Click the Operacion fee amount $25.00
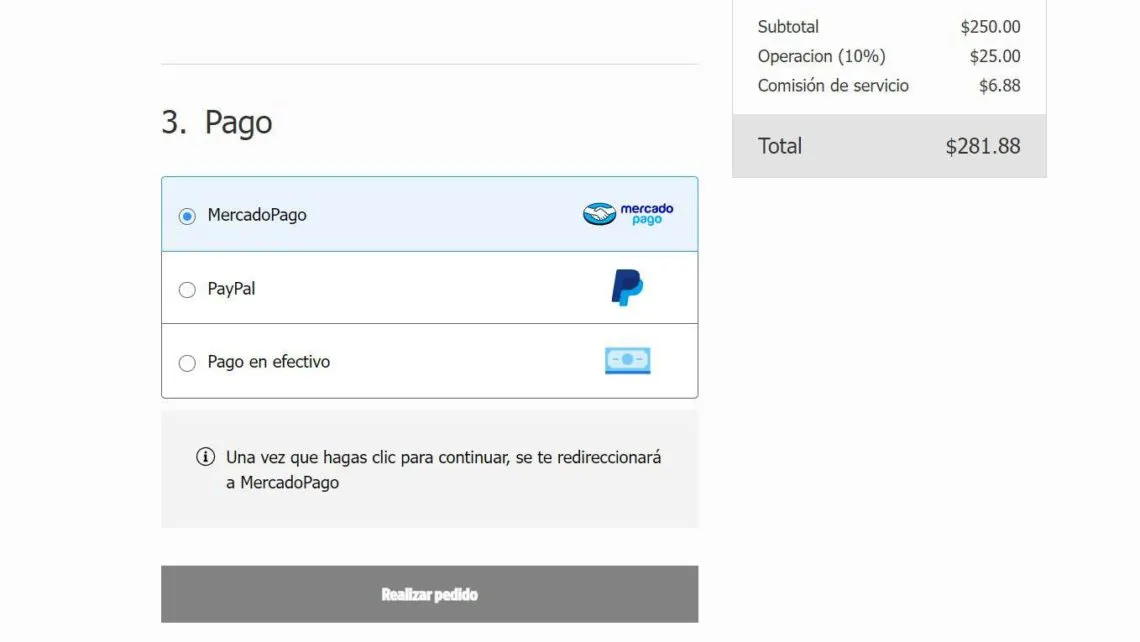Screen dimensions: 1140x642 click(x=994, y=56)
